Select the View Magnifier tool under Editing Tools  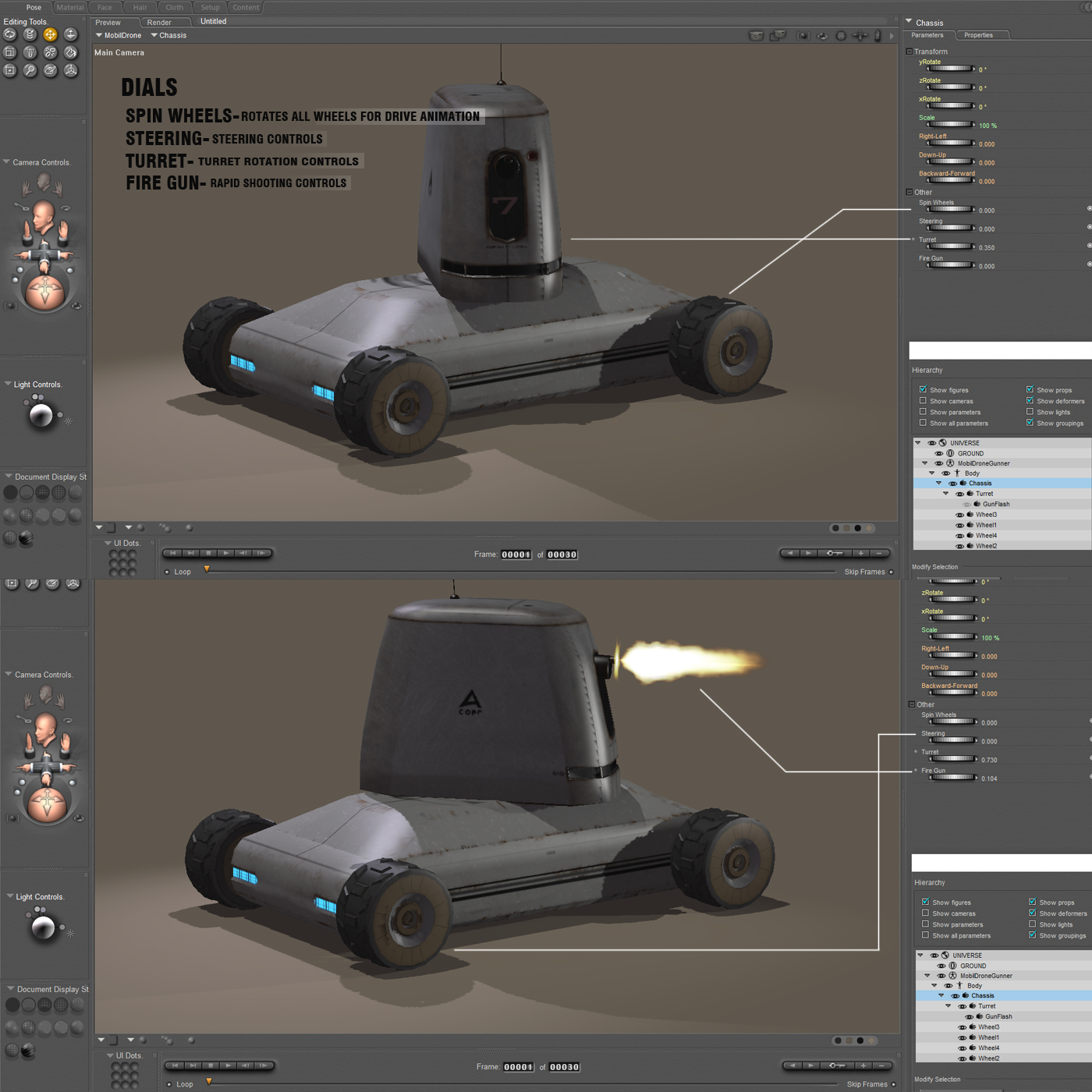point(30,70)
